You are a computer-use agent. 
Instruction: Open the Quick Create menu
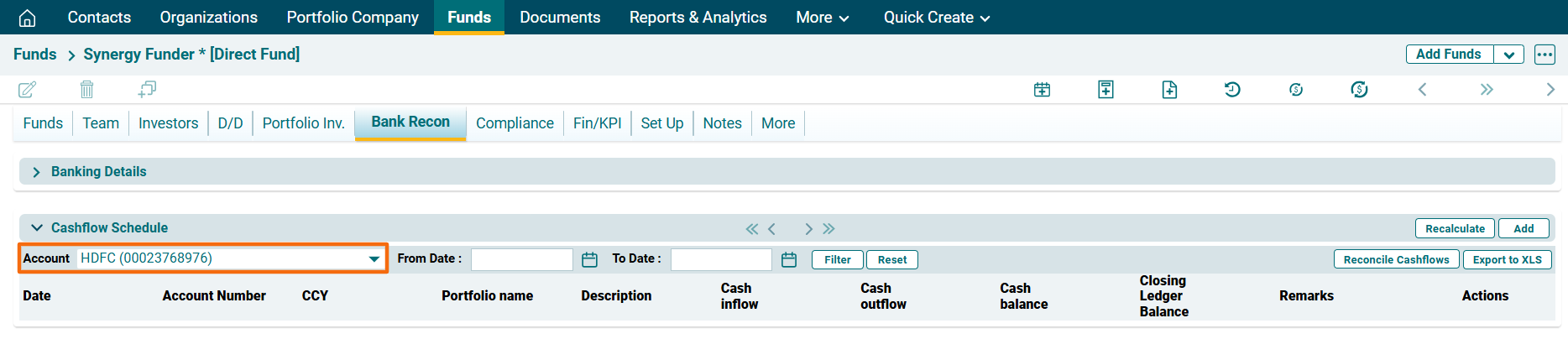click(936, 18)
